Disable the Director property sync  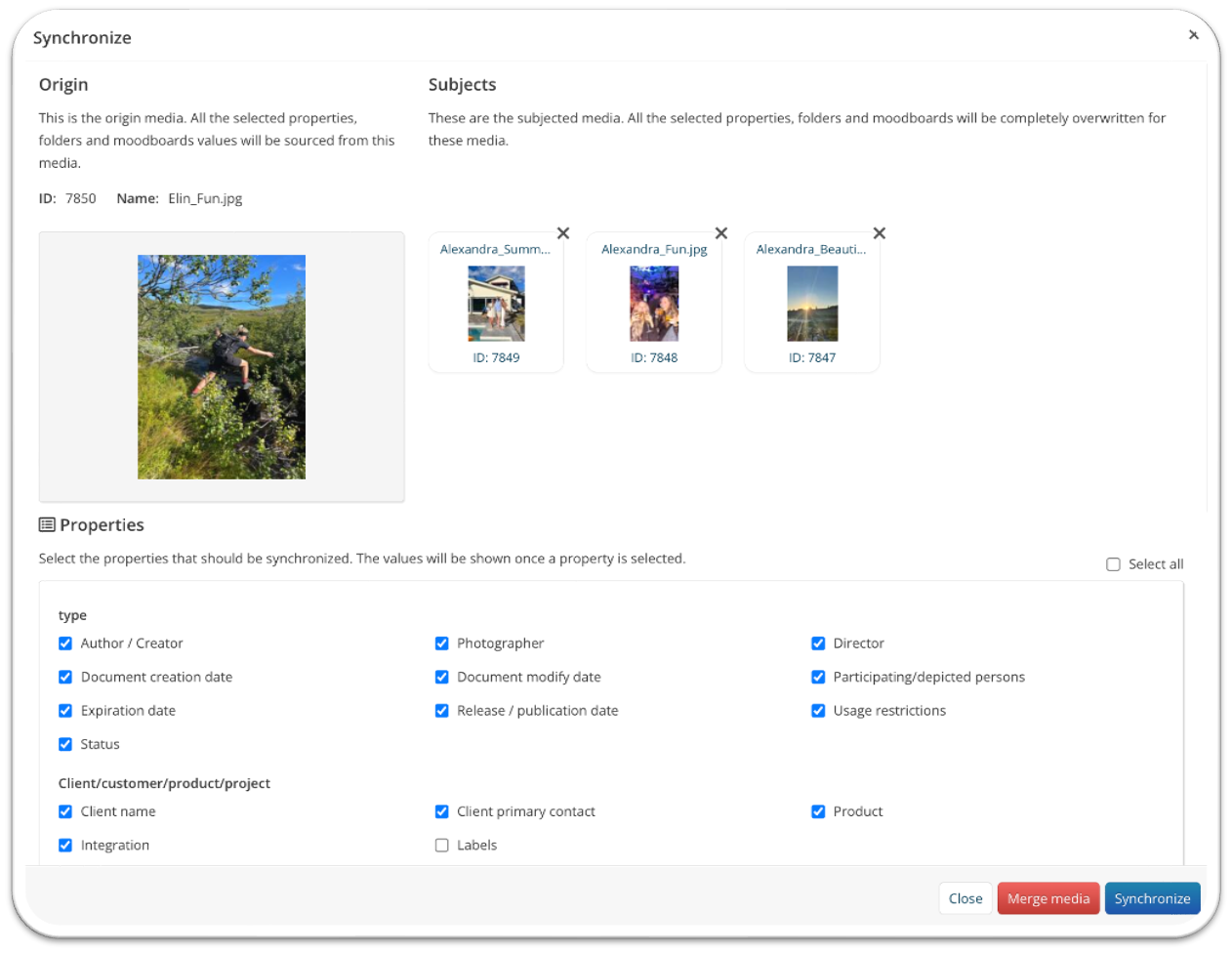[818, 643]
